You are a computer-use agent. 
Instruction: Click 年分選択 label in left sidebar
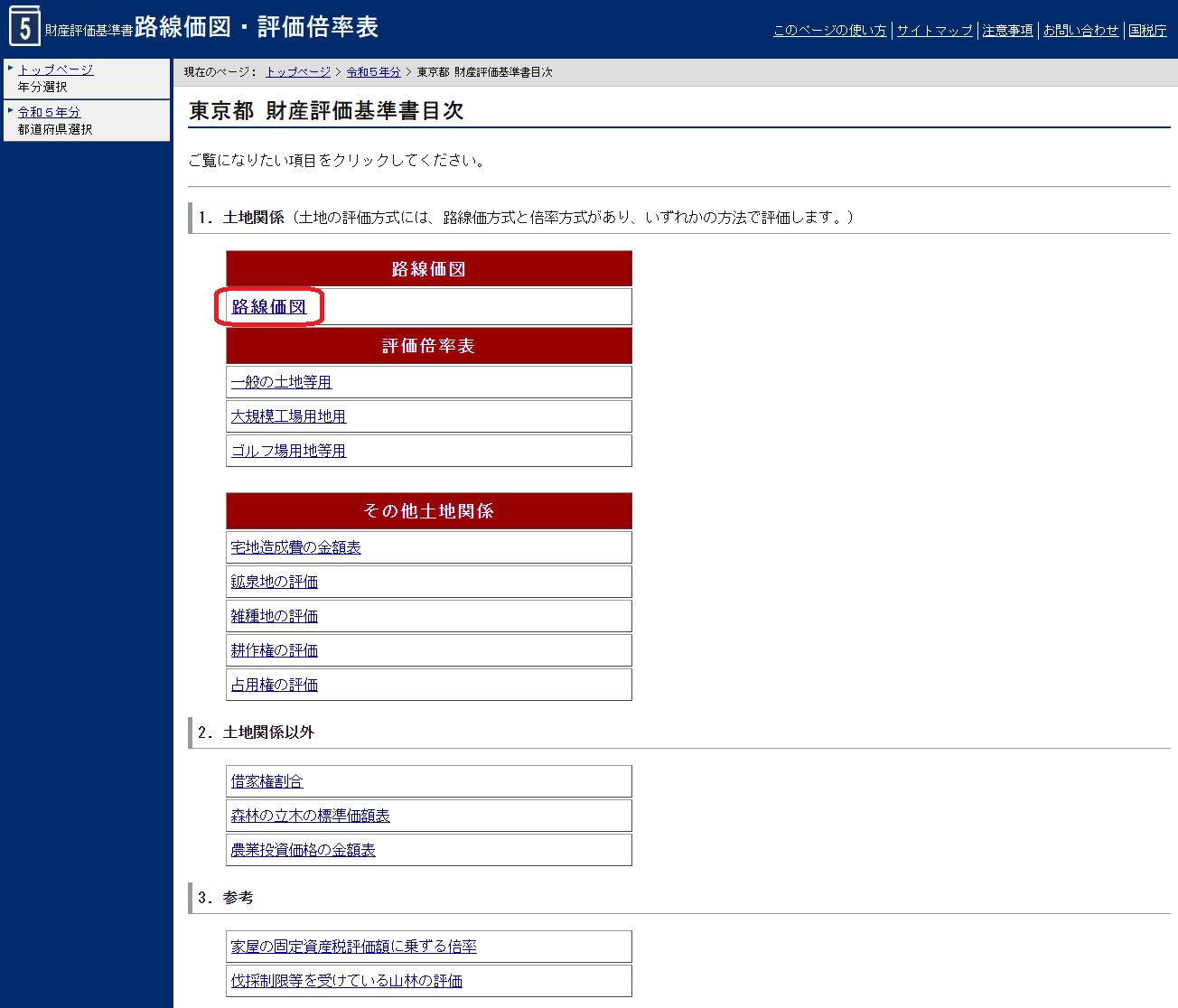(42, 87)
